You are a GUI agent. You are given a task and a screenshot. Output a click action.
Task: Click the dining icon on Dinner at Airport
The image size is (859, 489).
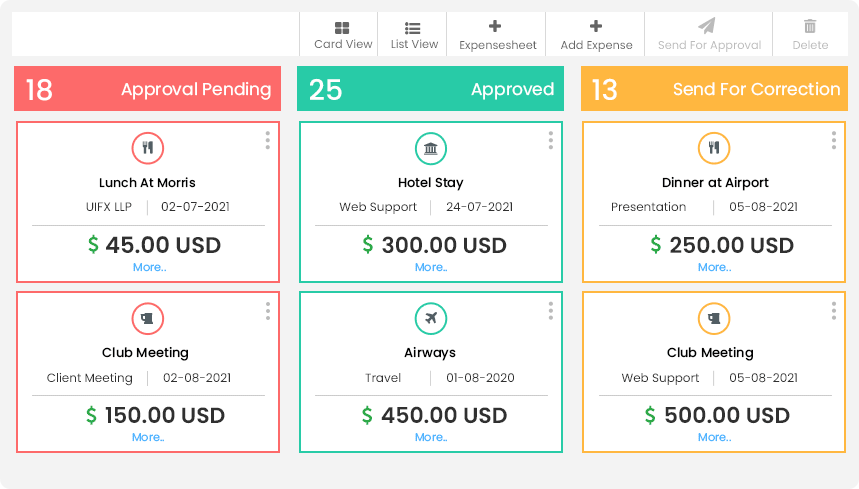(x=714, y=148)
